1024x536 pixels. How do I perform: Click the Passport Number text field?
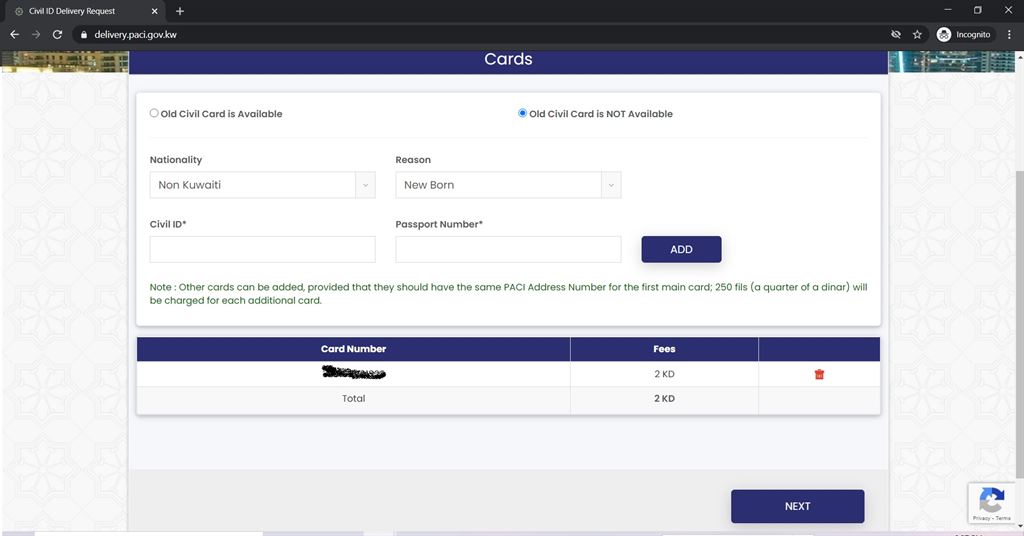[508, 249]
